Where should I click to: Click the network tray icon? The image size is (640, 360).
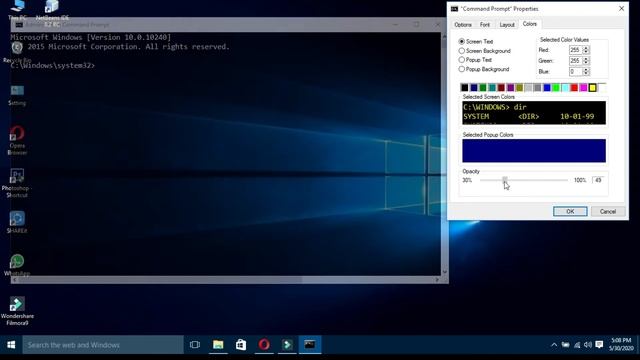click(x=577, y=345)
